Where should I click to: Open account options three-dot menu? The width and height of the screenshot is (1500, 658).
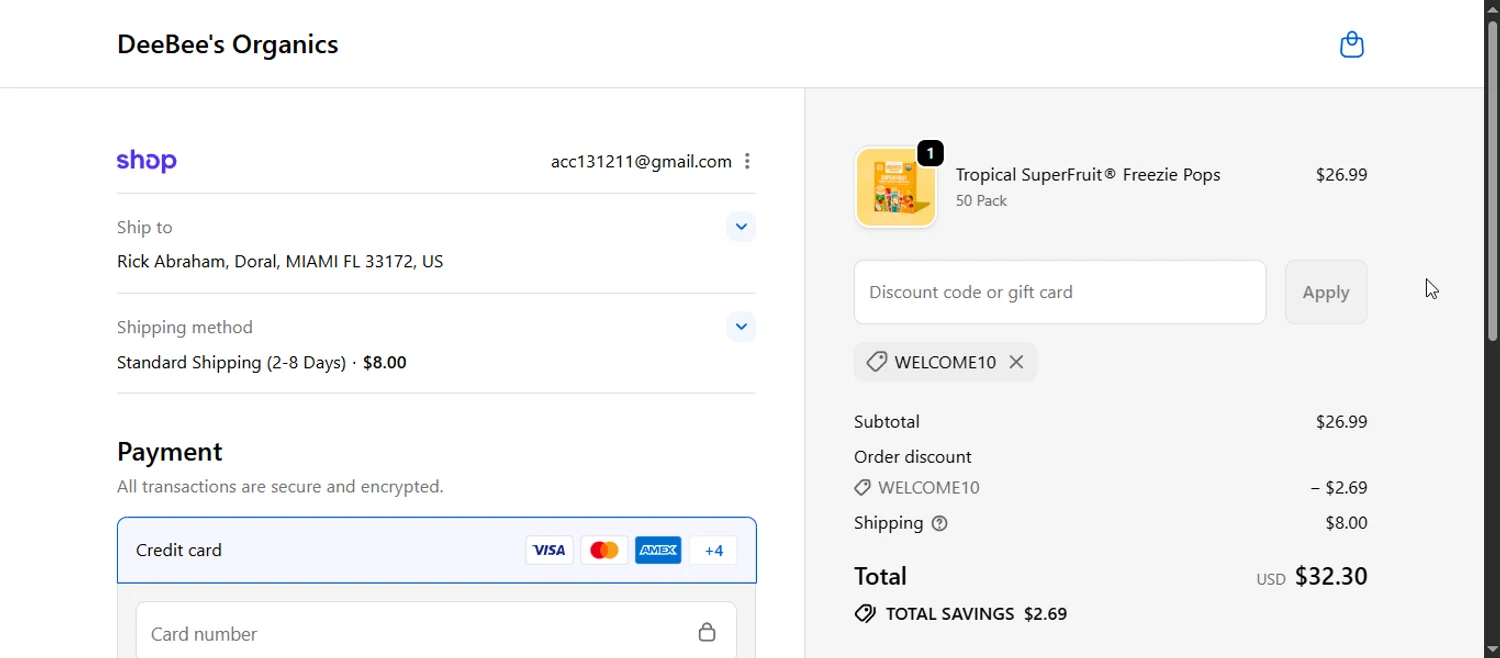[x=747, y=161]
